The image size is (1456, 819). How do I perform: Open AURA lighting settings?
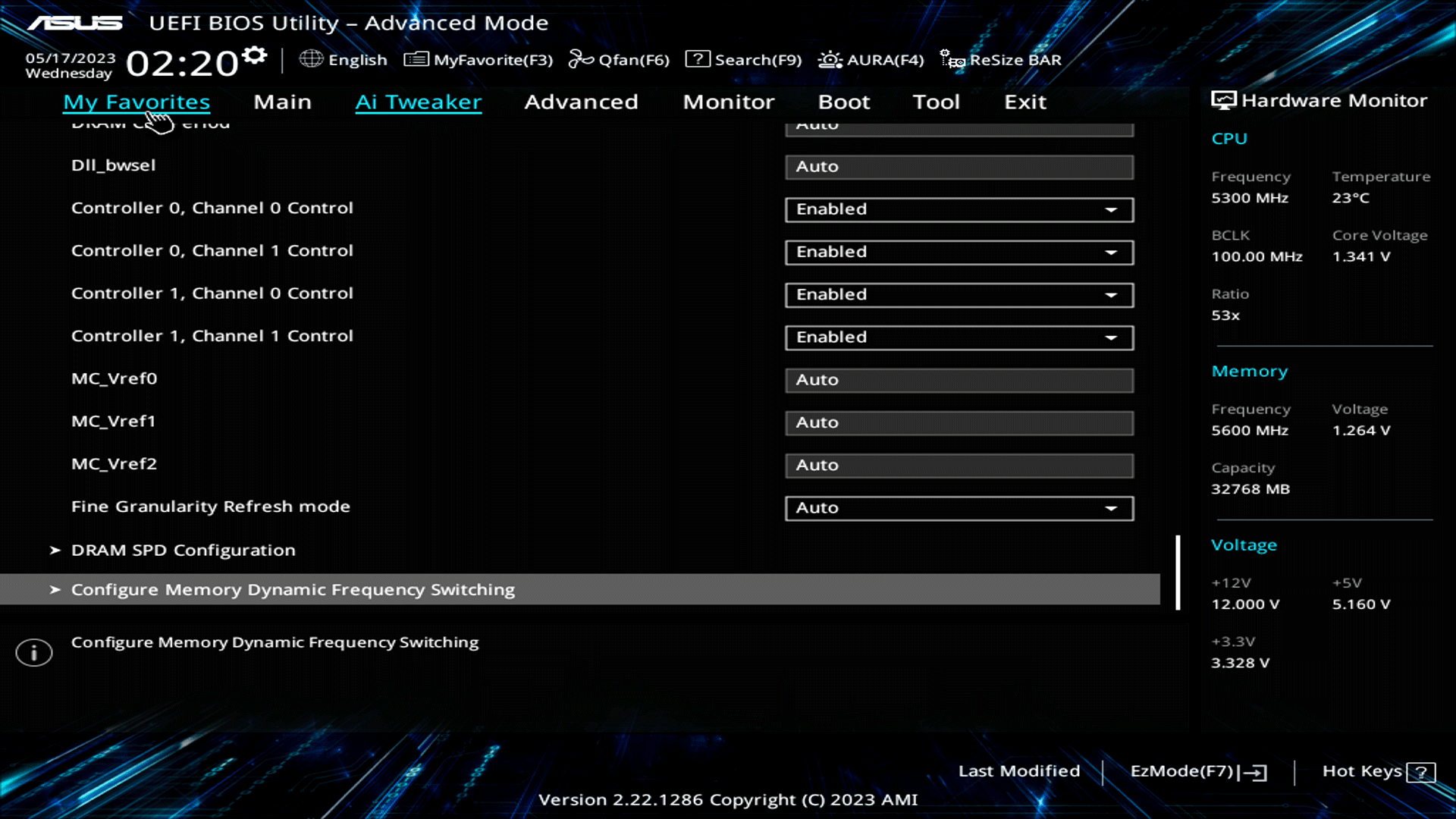(x=871, y=59)
